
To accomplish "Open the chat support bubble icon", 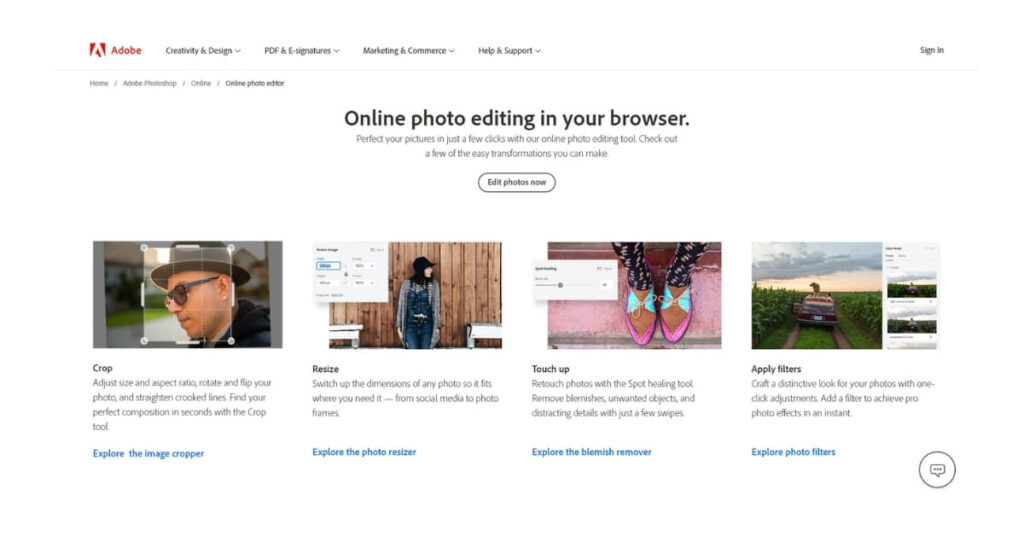I will [x=937, y=469].
